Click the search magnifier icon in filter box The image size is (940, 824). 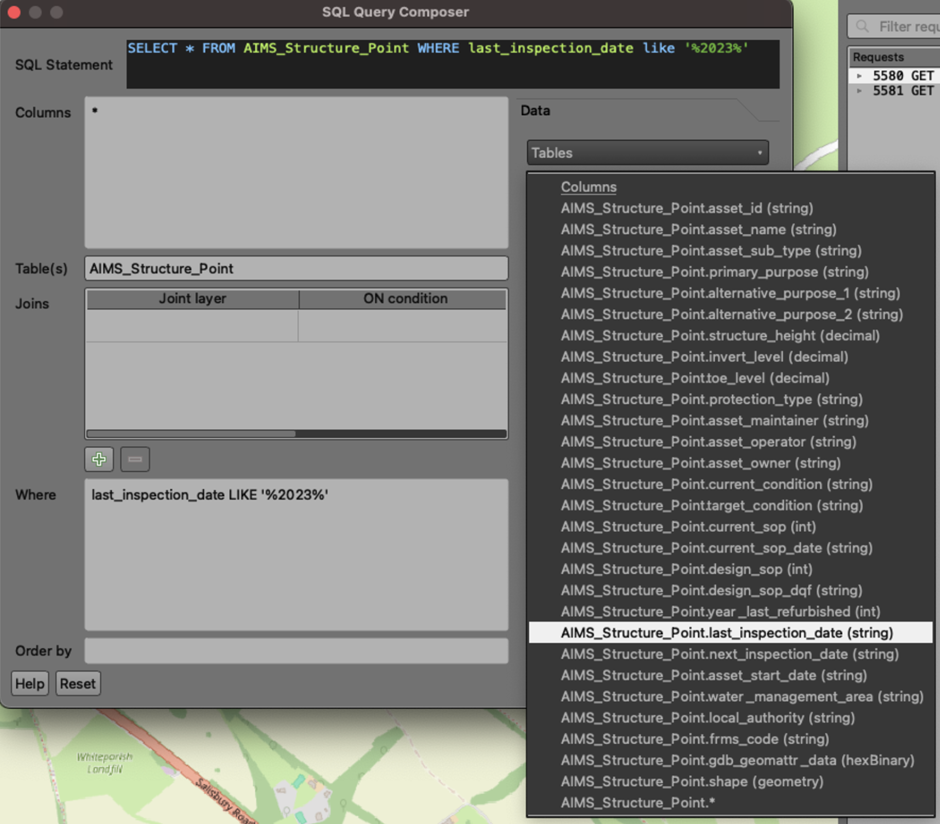pyautogui.click(x=862, y=27)
